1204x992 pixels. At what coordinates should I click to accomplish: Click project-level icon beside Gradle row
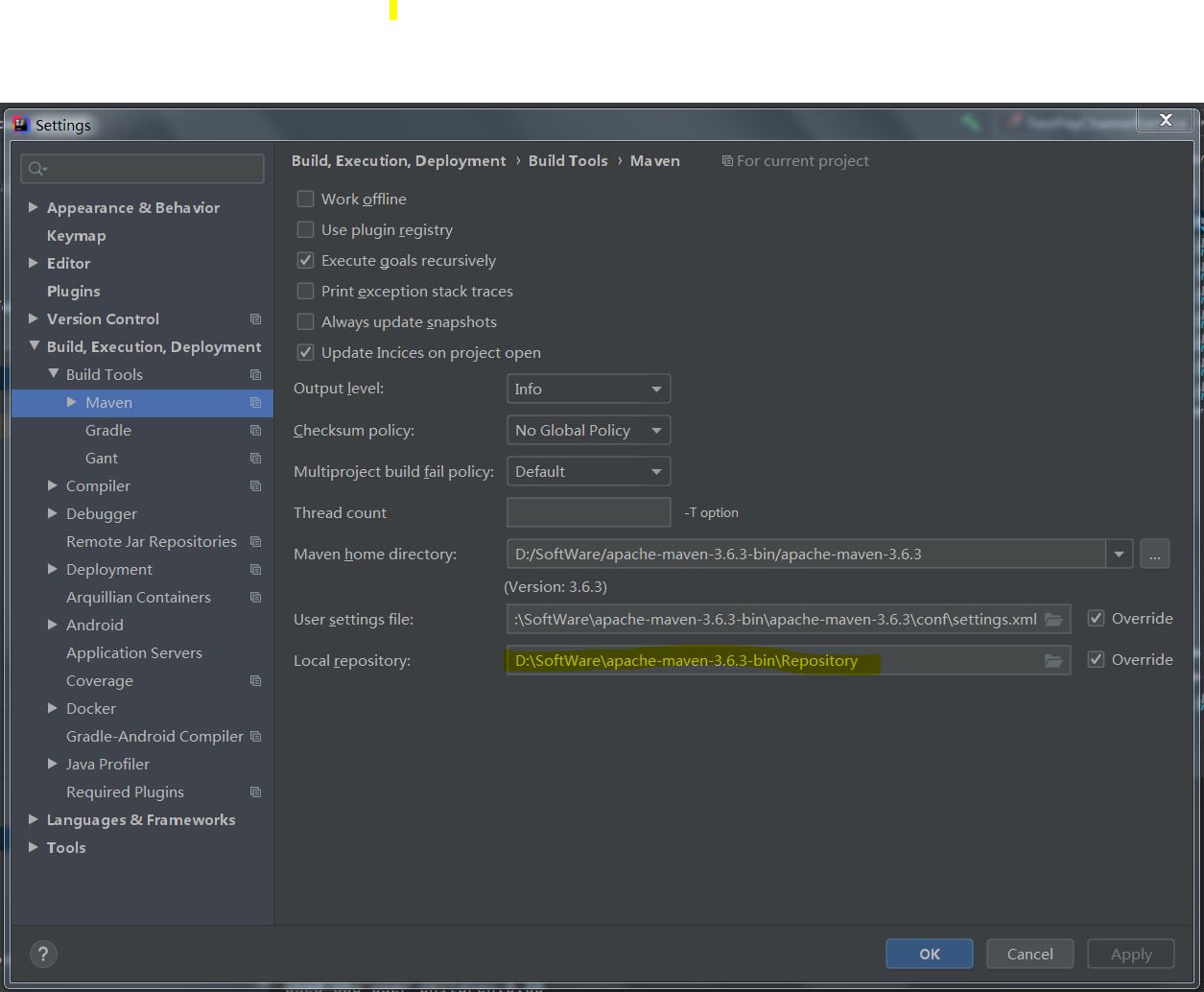[x=255, y=431]
